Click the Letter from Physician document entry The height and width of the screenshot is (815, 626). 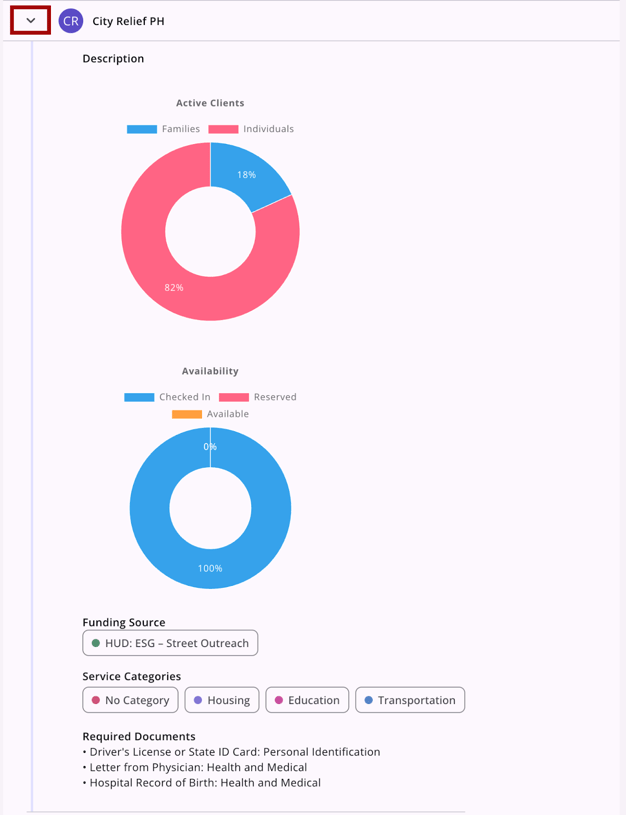[197, 768]
